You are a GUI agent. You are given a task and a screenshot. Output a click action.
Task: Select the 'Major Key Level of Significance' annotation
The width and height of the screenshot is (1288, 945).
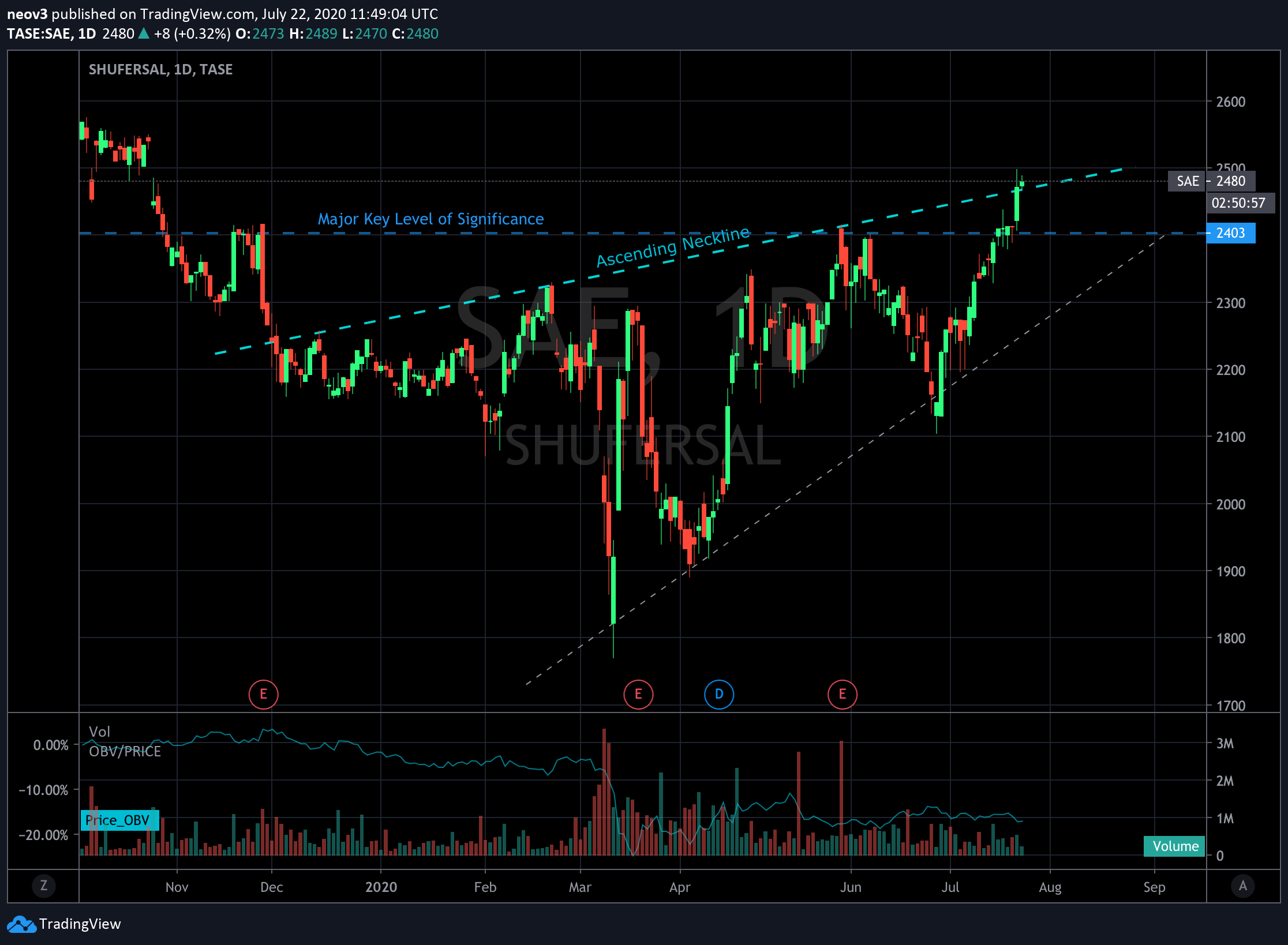pyautogui.click(x=430, y=219)
